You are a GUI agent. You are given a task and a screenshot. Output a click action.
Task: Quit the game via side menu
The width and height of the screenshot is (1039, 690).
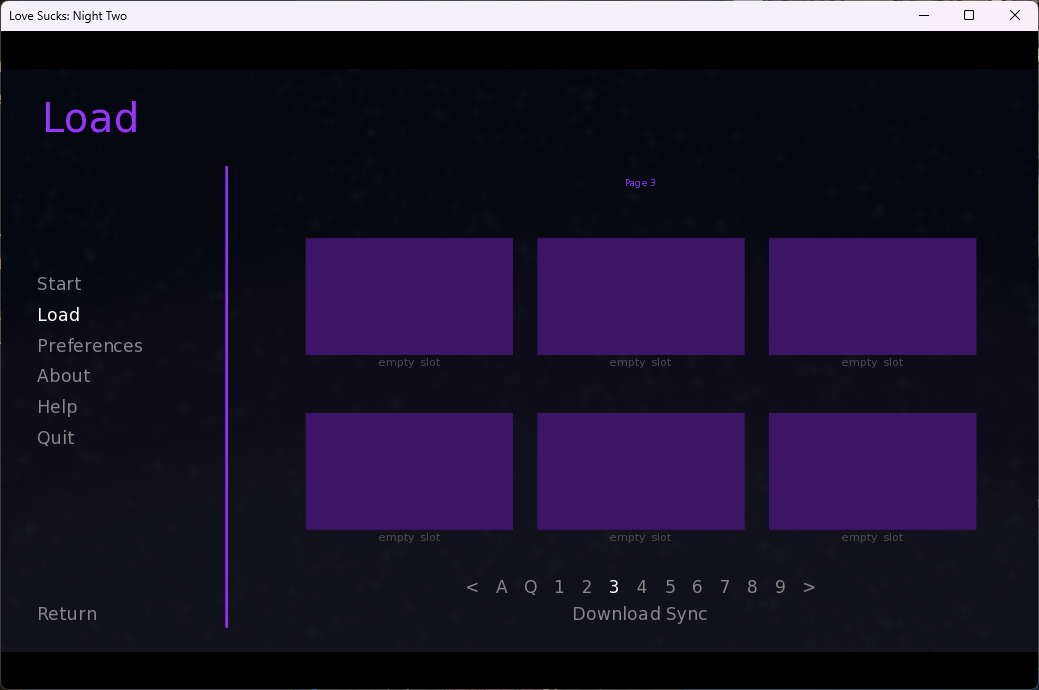pos(56,438)
